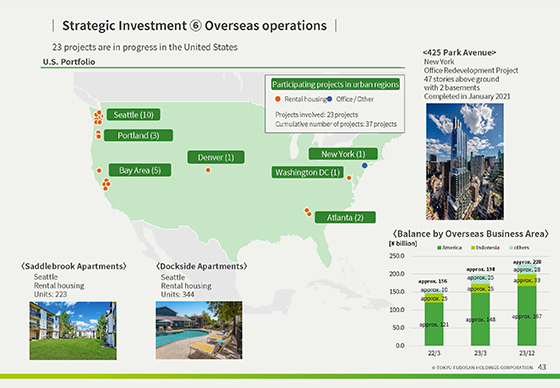The width and height of the screenshot is (560, 388).
Task: Click the <425 Park Avenue> heading
Action: (459, 53)
